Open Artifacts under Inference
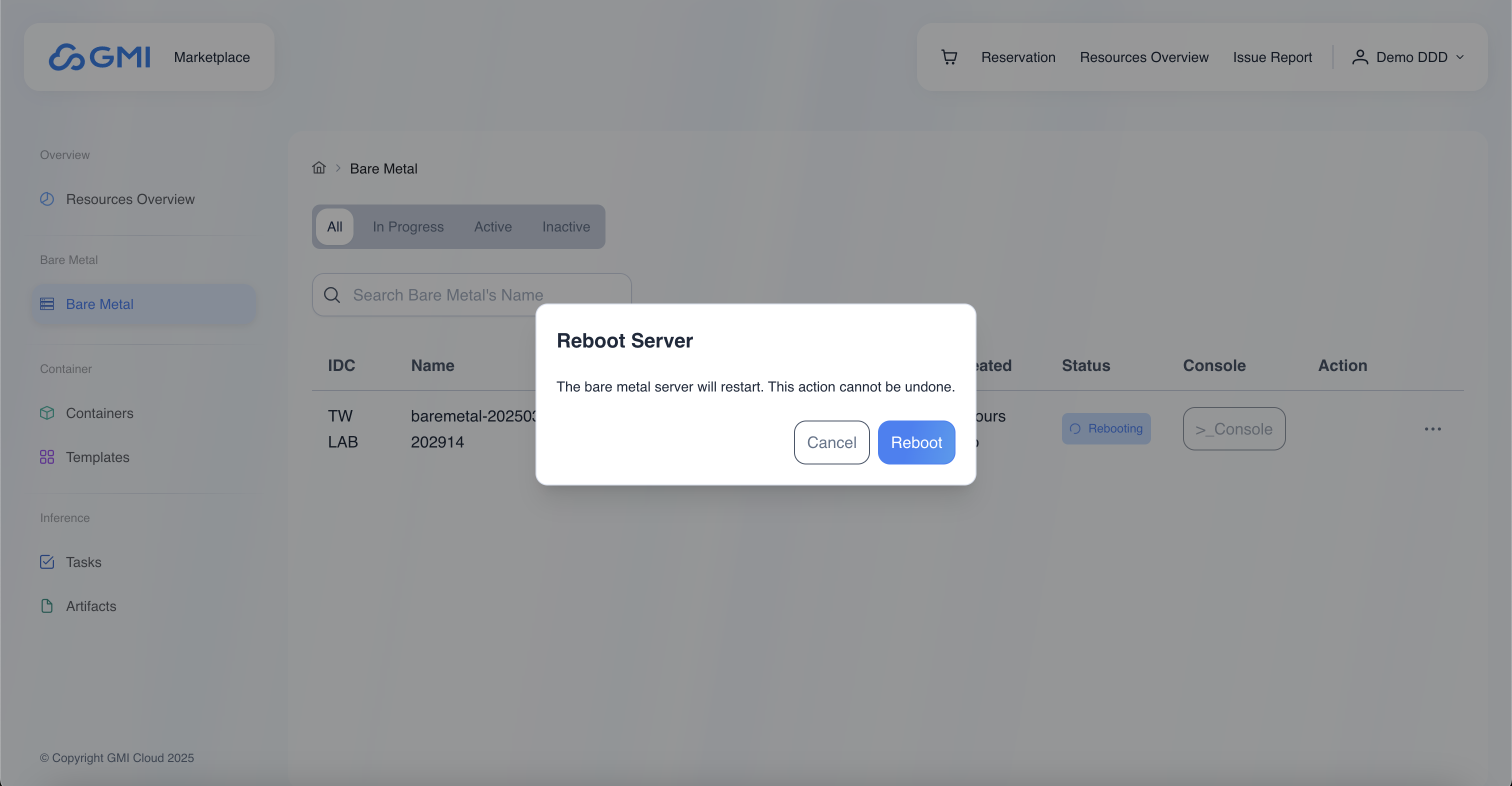This screenshot has width=1512, height=786. 144,606
